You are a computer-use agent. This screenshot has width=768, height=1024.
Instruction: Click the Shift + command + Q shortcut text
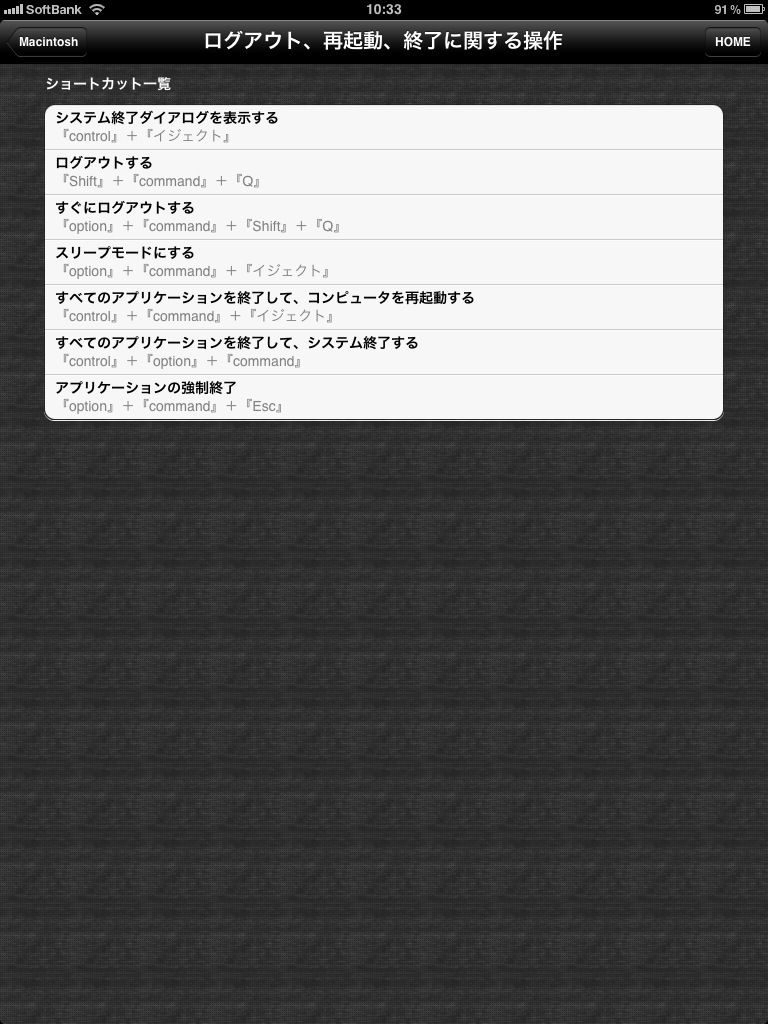[161, 182]
